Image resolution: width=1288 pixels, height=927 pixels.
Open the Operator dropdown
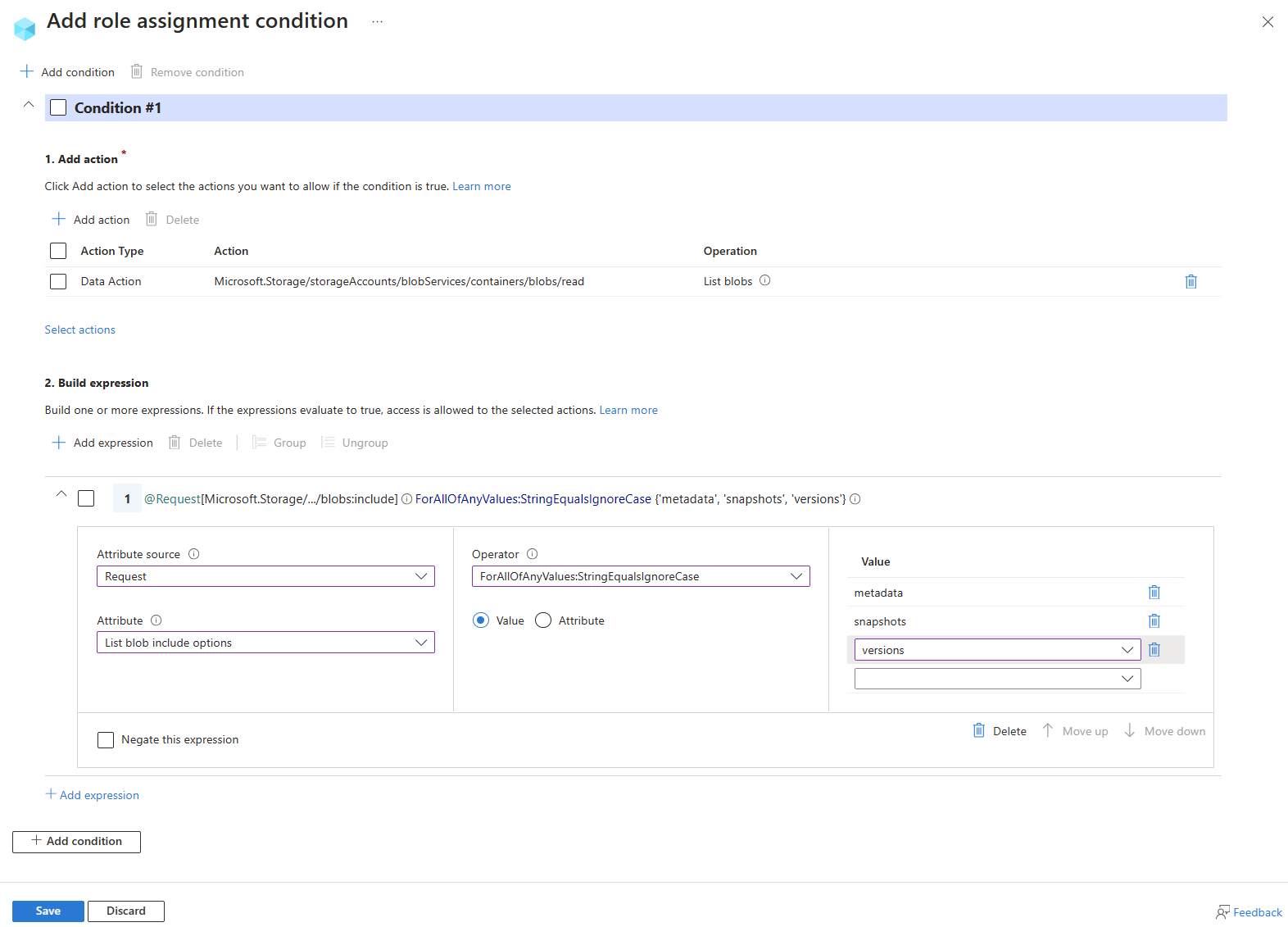[640, 577]
